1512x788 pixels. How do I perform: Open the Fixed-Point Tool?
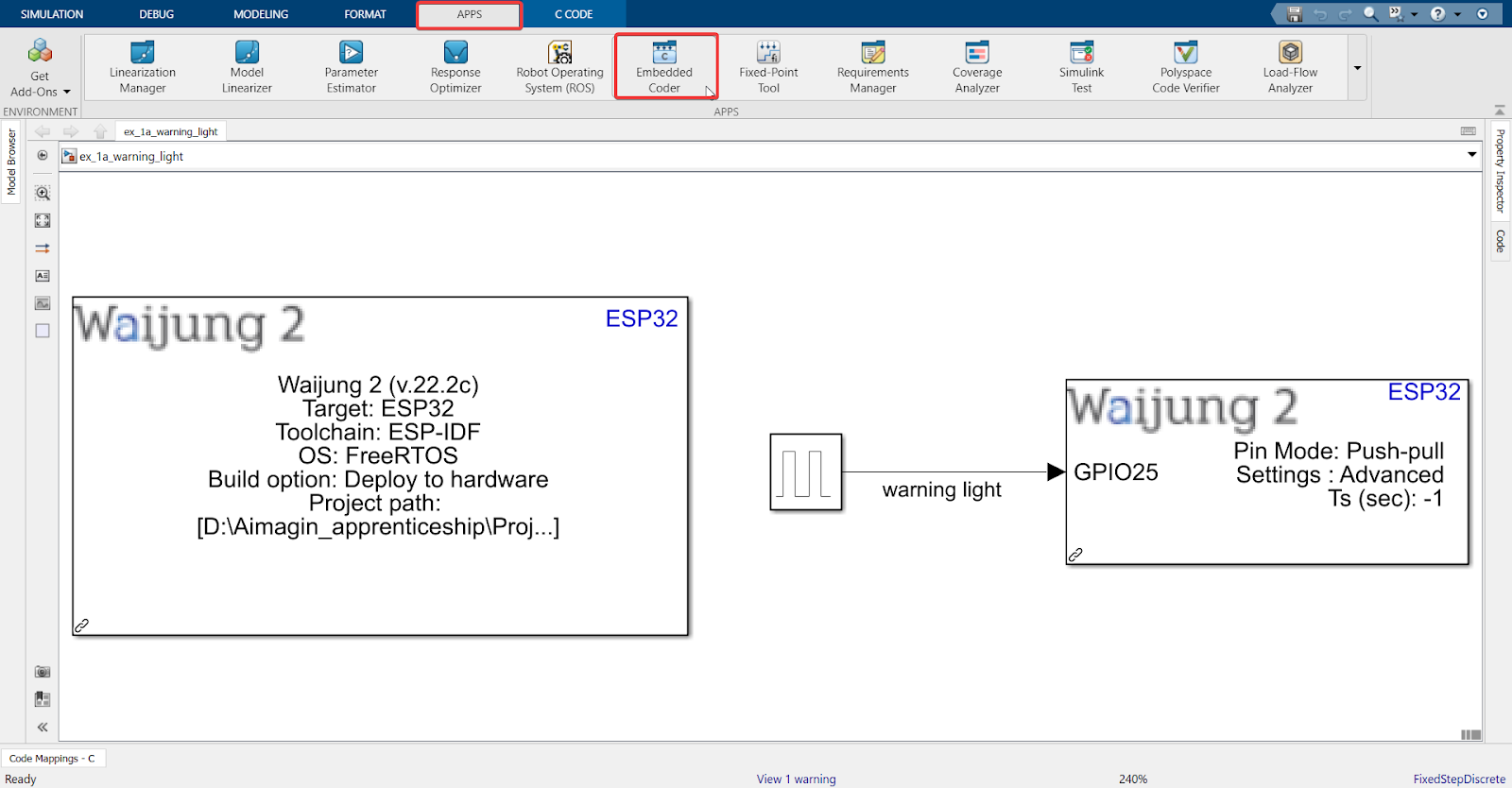(768, 67)
